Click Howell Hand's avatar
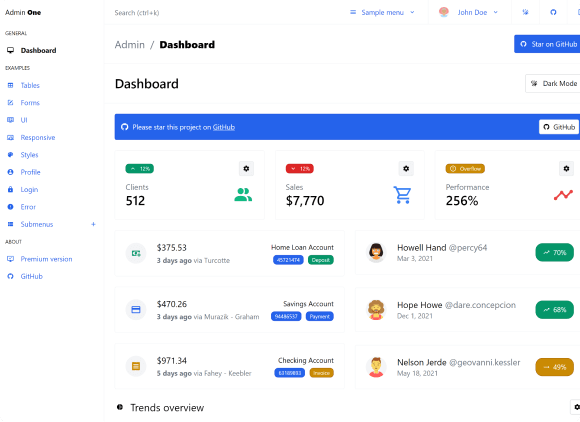Screen dimensions: 580x422 coord(376,252)
